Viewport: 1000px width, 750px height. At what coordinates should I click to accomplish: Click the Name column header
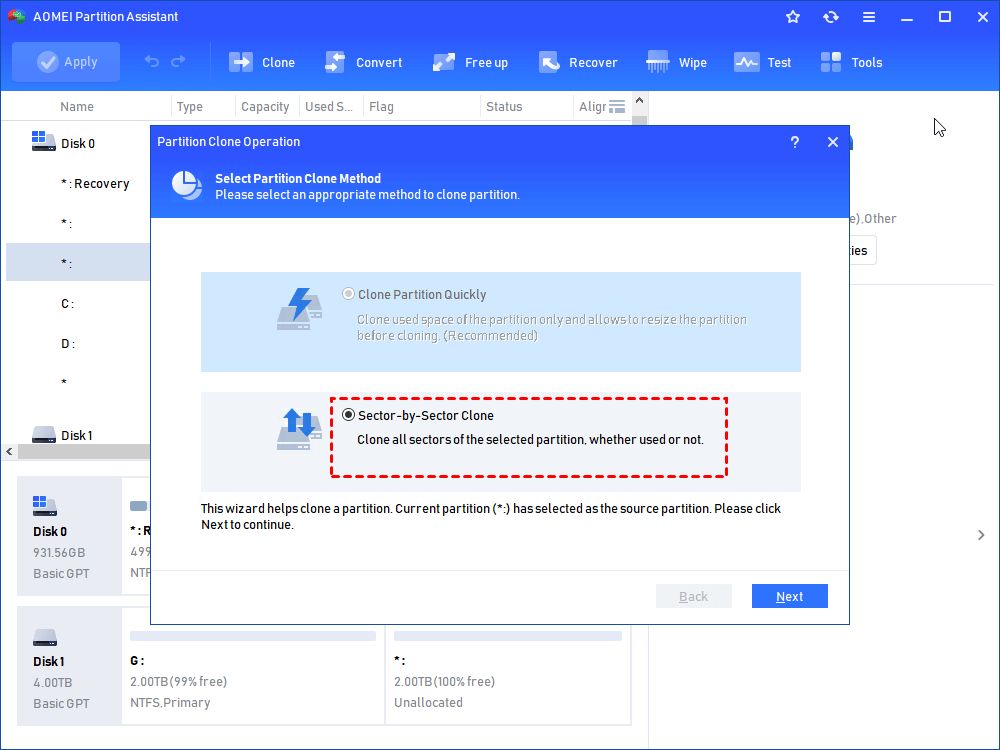click(x=77, y=107)
